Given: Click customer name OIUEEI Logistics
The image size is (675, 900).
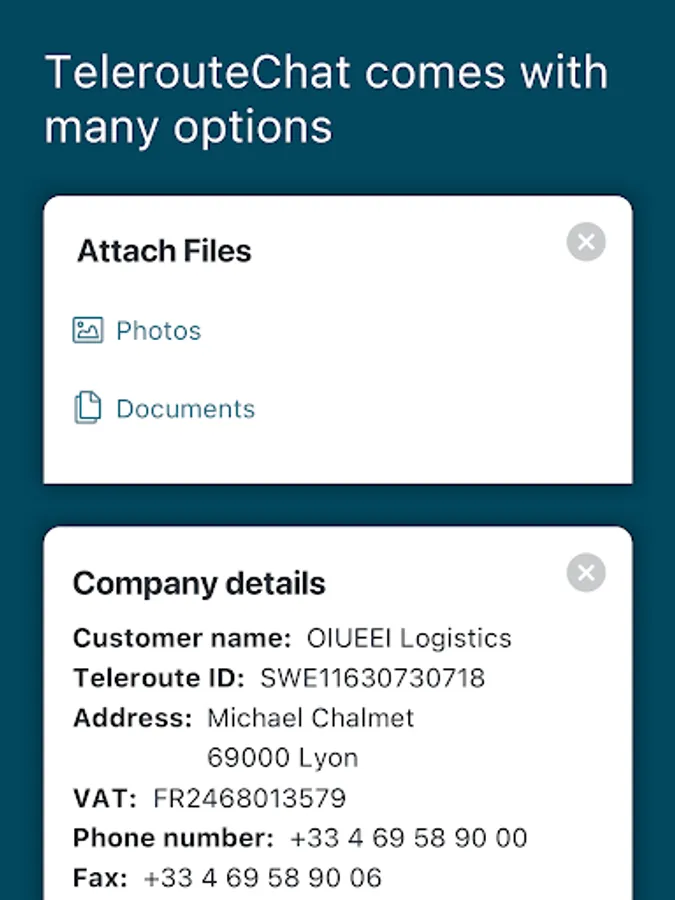Looking at the screenshot, I should coord(409,638).
